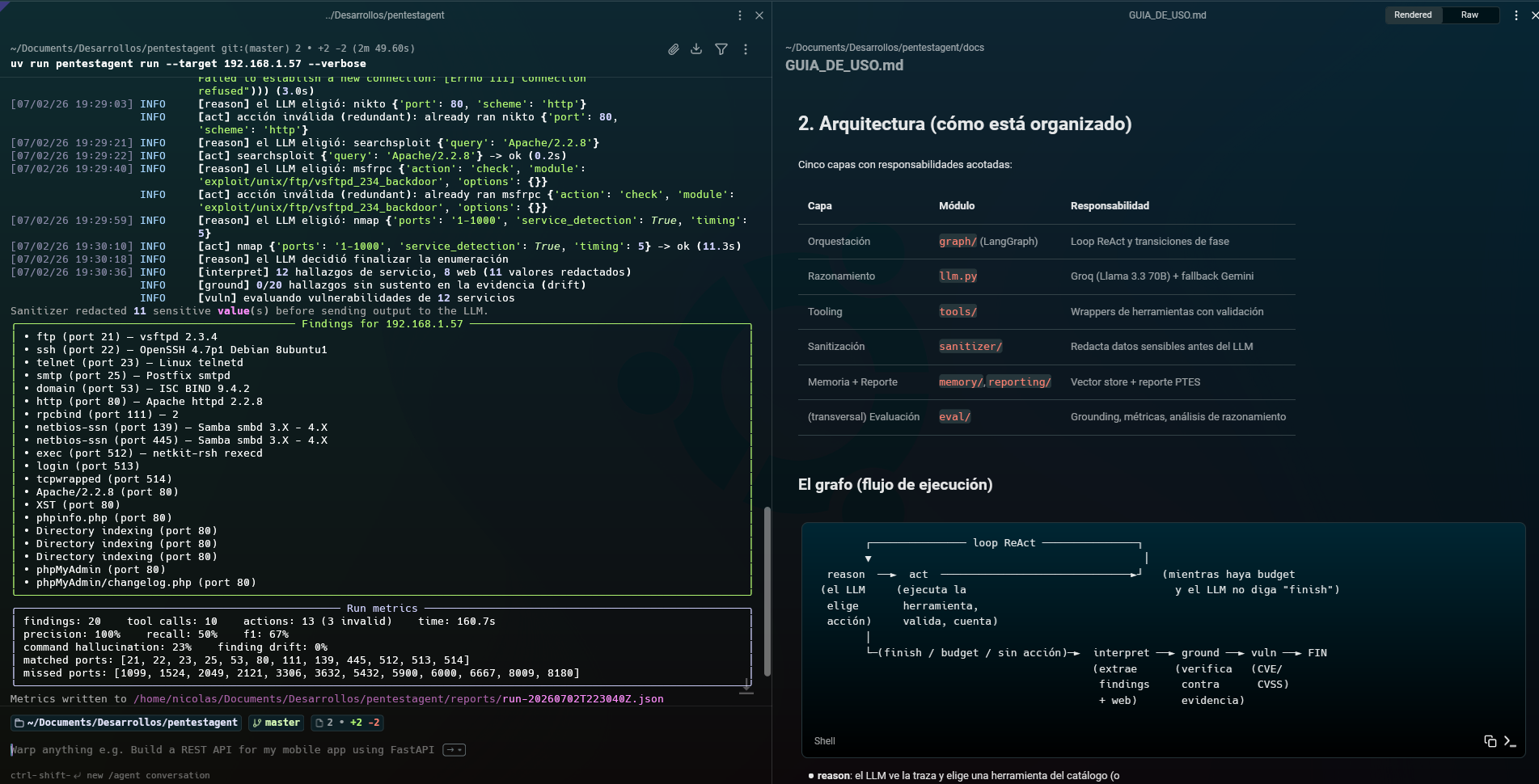The height and width of the screenshot is (784, 1539).
Task: Save the command block output with download icon
Action: (x=696, y=49)
